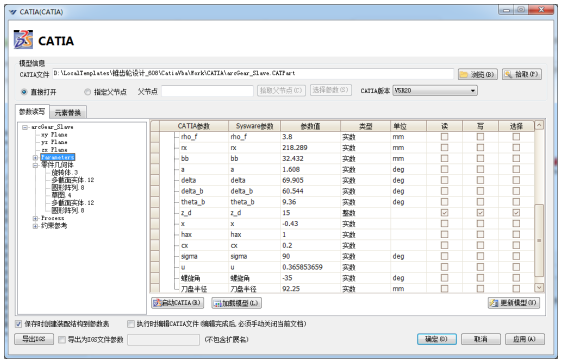
Task: Select the zx Plane tree item
Action: point(54,150)
